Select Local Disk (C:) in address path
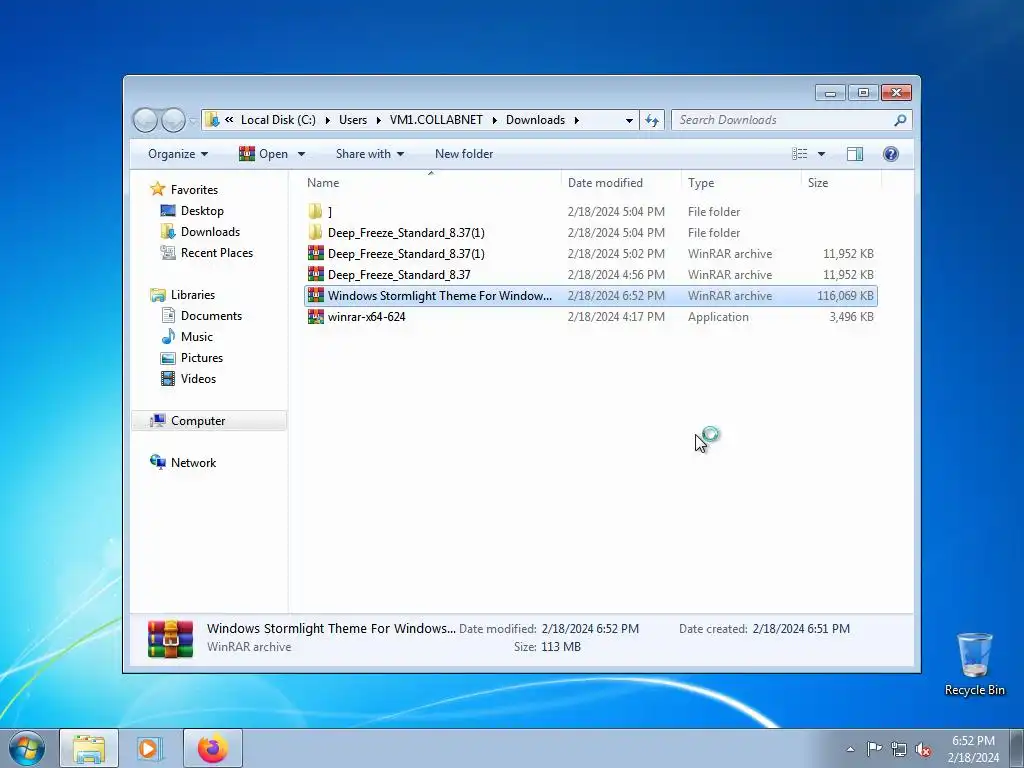This screenshot has height=768, width=1024. click(278, 120)
